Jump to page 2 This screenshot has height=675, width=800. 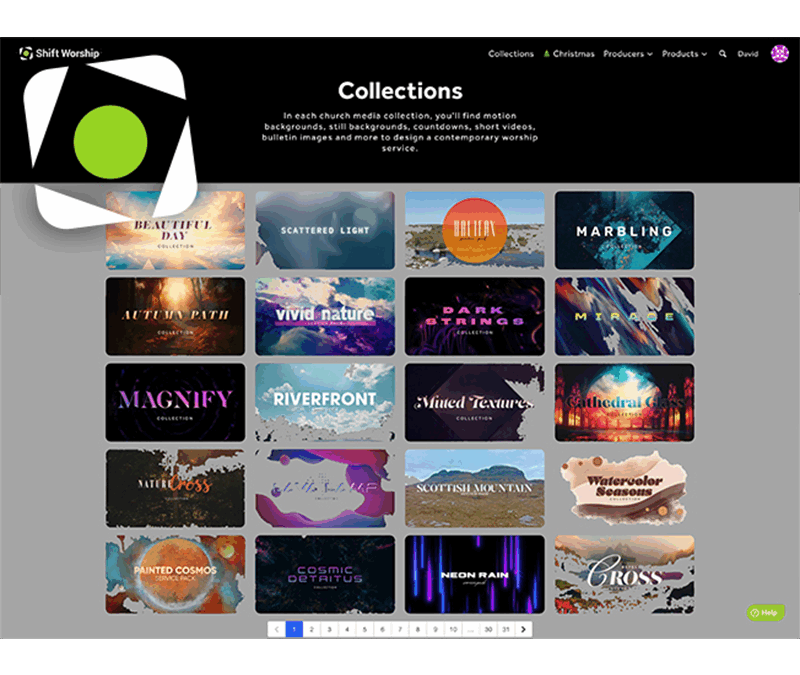(312, 629)
